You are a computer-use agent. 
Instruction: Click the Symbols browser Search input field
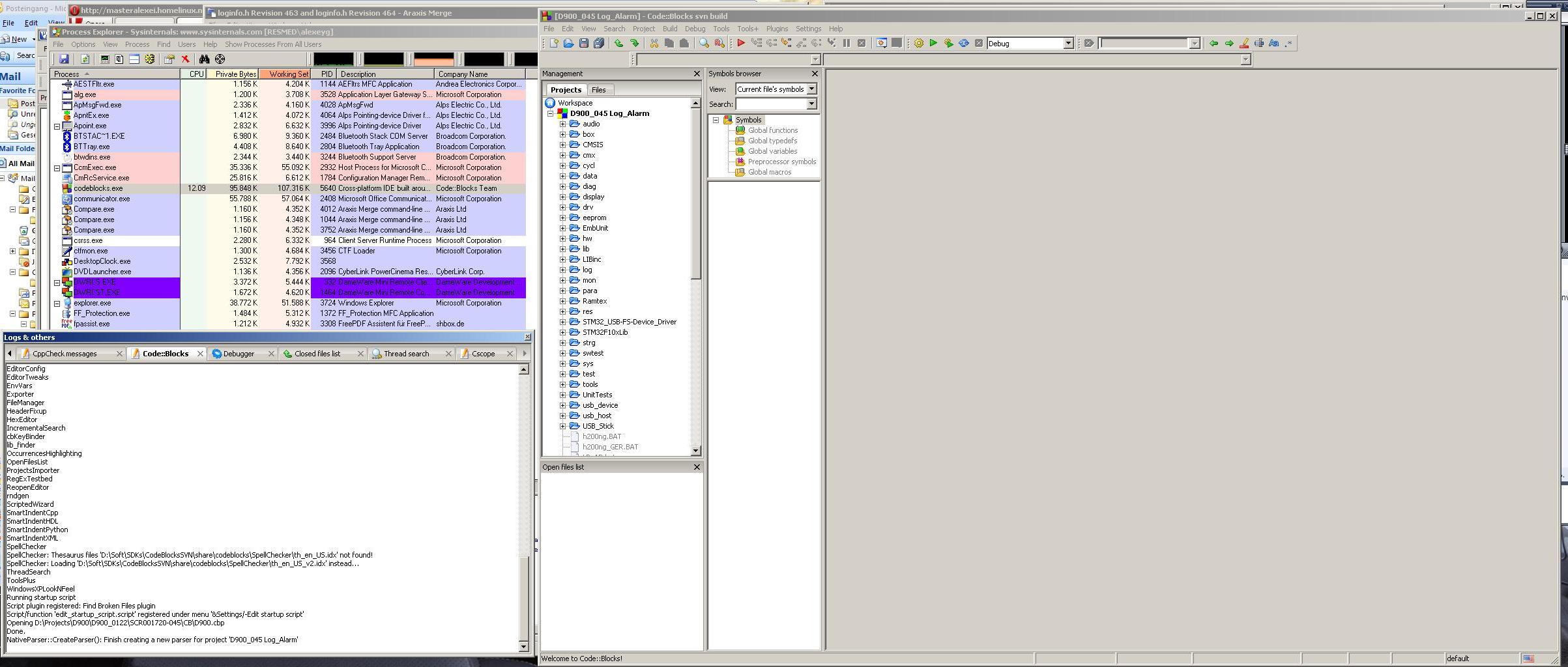pos(771,104)
